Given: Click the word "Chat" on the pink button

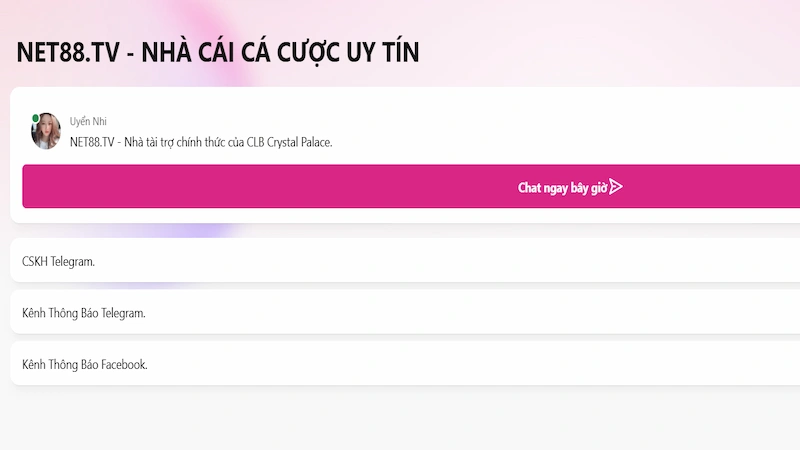Looking at the screenshot, I should click(x=529, y=188).
